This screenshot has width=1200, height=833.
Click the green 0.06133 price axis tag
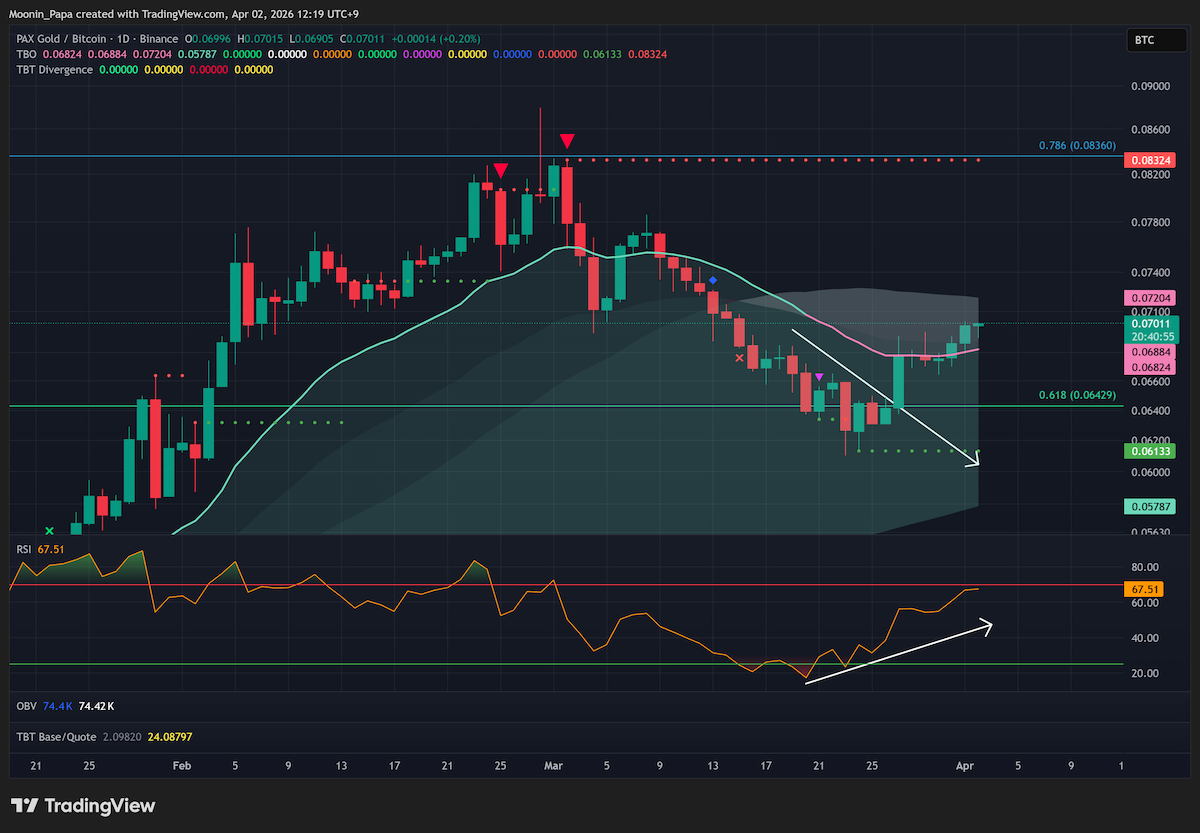pyautogui.click(x=1149, y=452)
